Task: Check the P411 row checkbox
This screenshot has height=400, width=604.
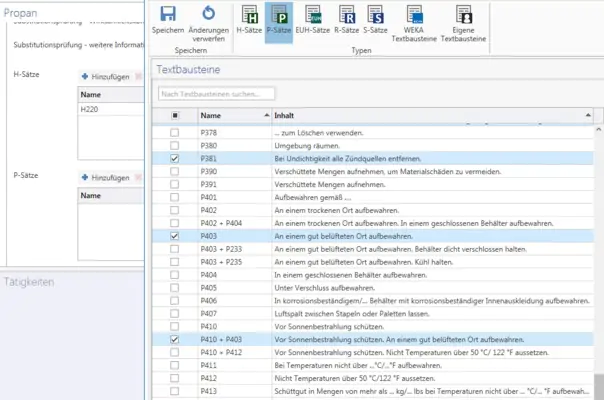Action: 174,365
